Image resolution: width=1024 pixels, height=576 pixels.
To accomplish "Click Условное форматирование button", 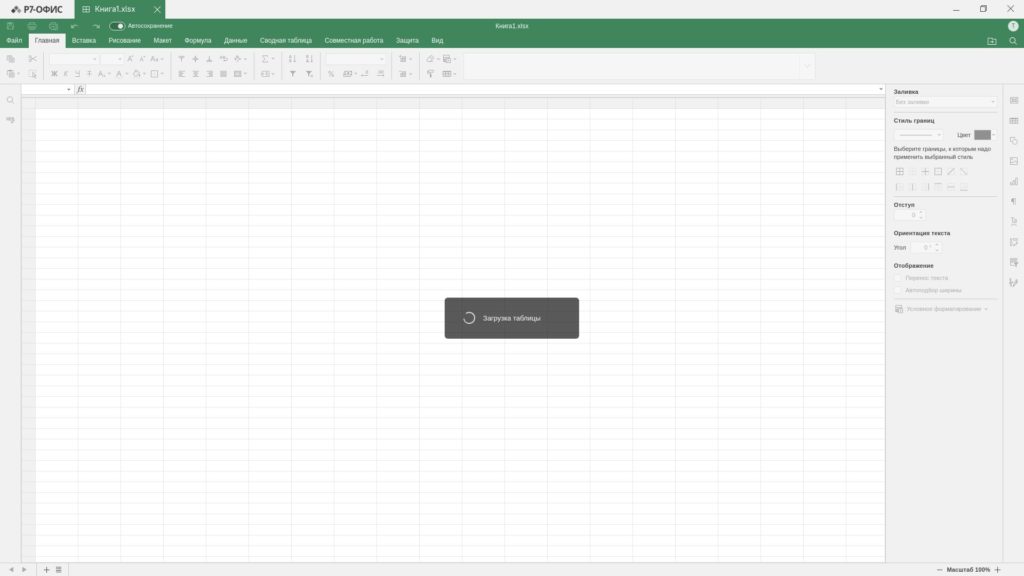I will pos(942,309).
